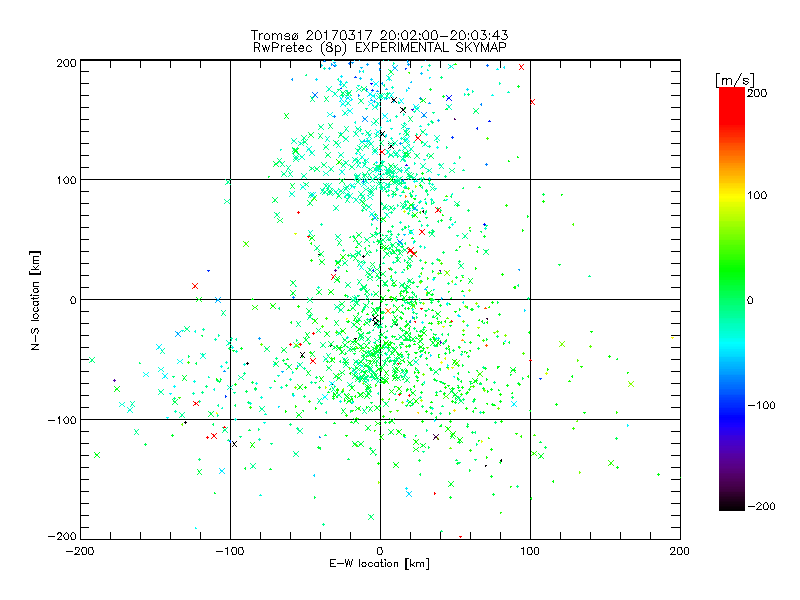The height and width of the screenshot is (600, 800).
Task: Click the 'E-W location [km]' axis label
Action: 379,564
